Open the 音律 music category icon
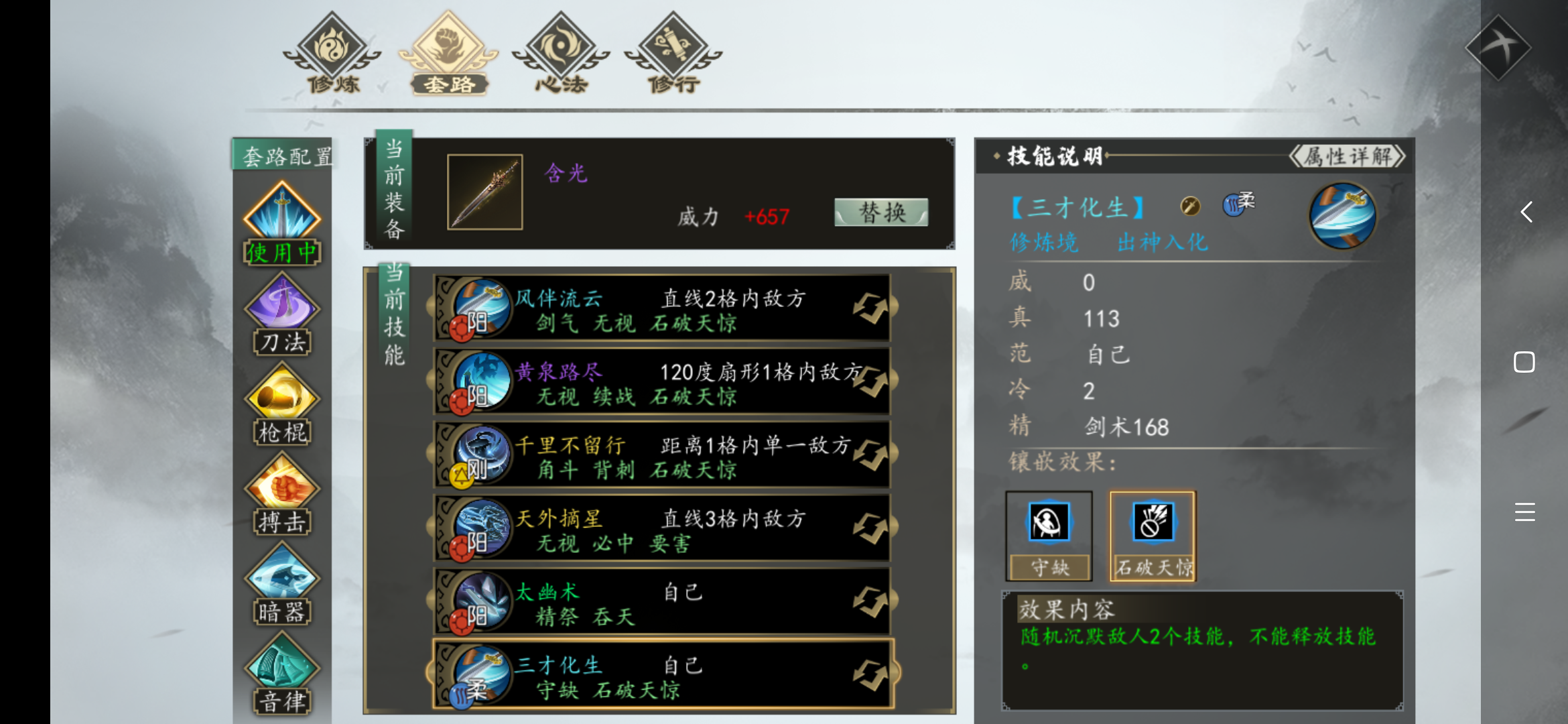 (x=282, y=673)
